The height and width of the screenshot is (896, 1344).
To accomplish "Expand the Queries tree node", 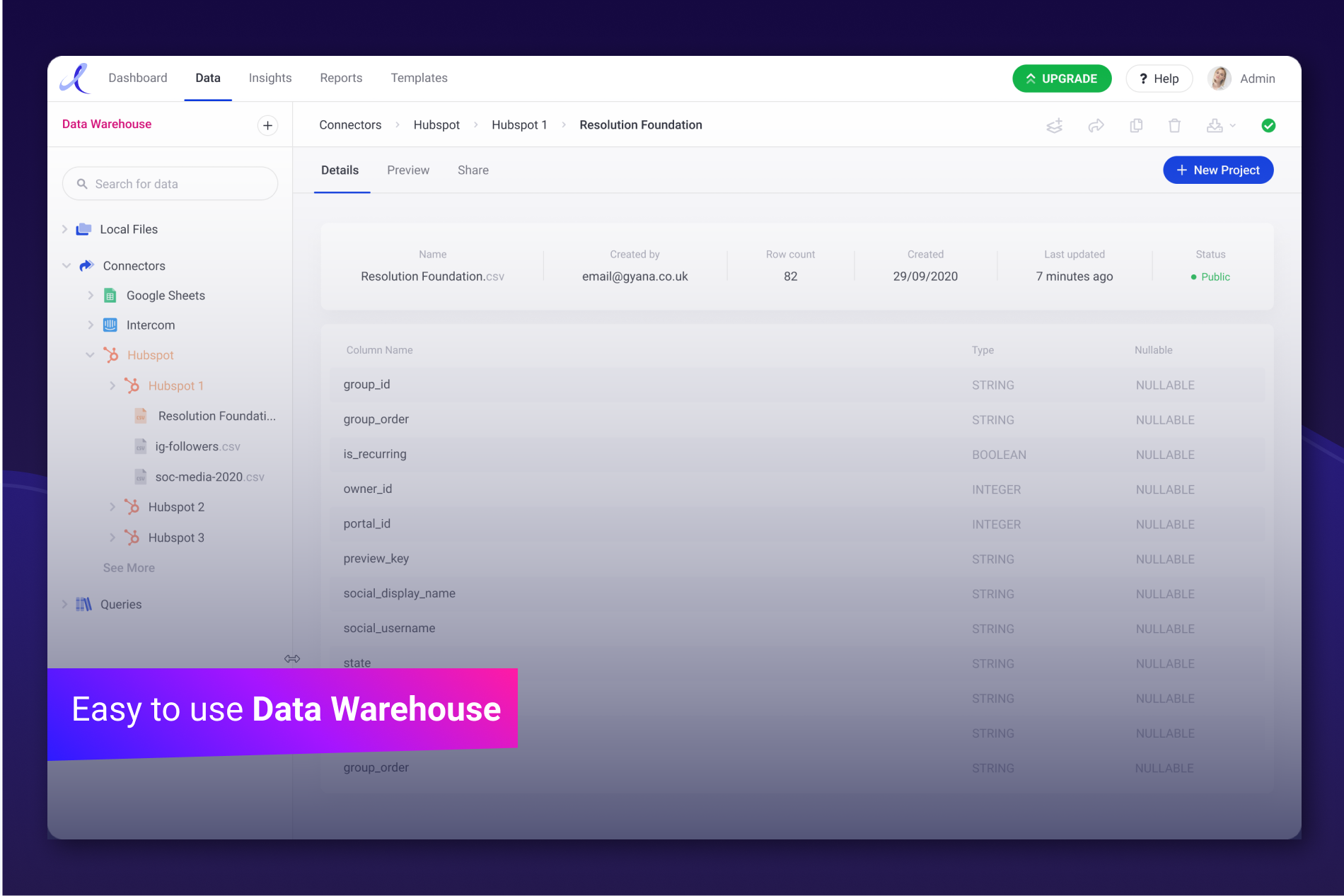I will (64, 604).
